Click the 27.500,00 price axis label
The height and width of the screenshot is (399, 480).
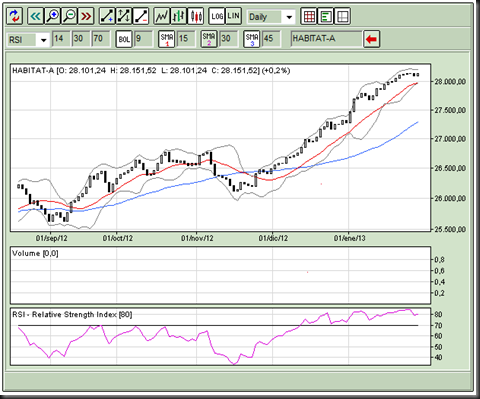(450, 110)
